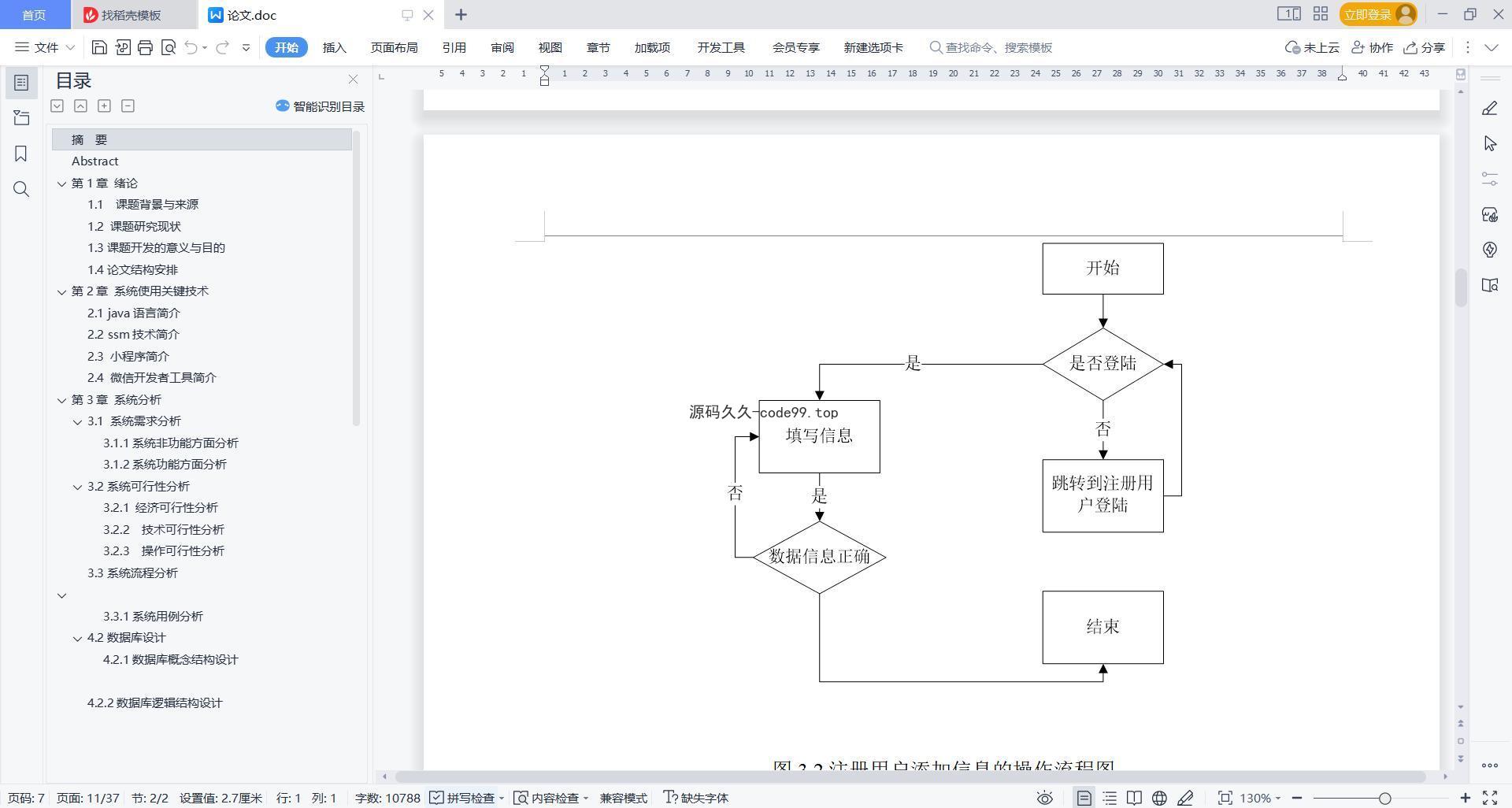Screen dimensions: 1512x808
Task: Open the 页面布局 ribbon tab
Action: [x=394, y=47]
